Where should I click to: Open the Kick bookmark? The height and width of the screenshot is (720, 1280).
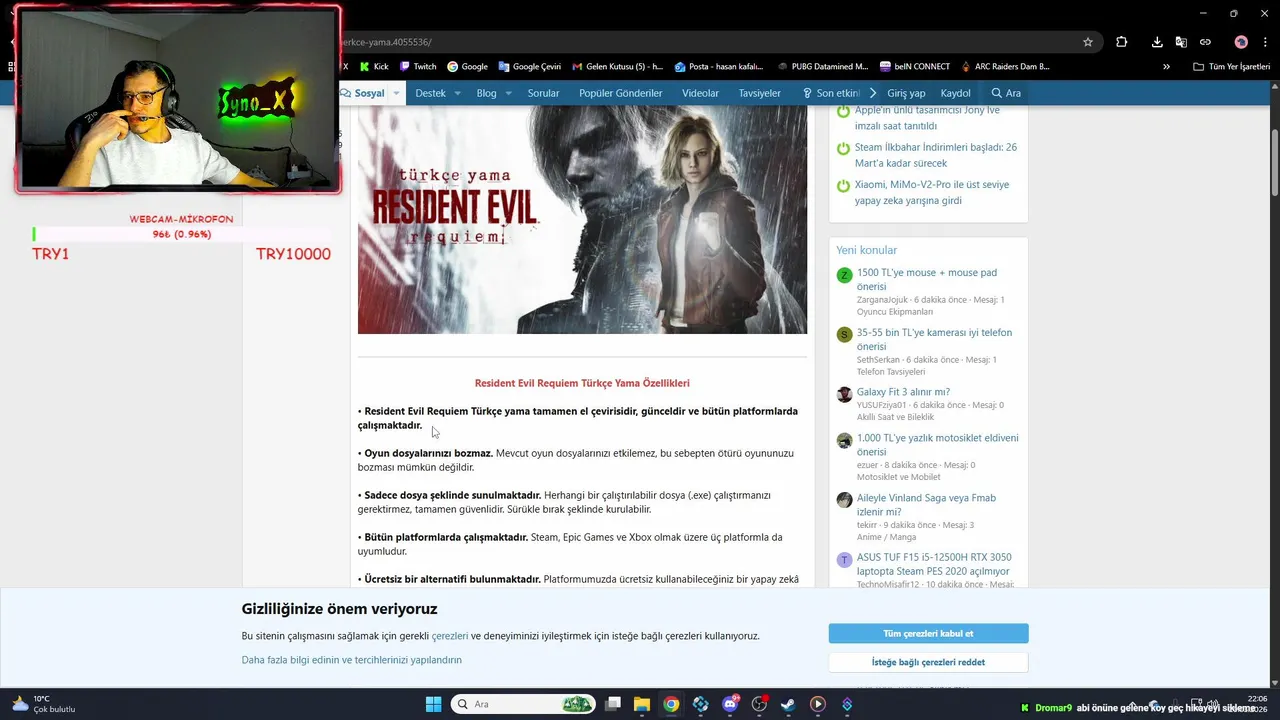374,67
